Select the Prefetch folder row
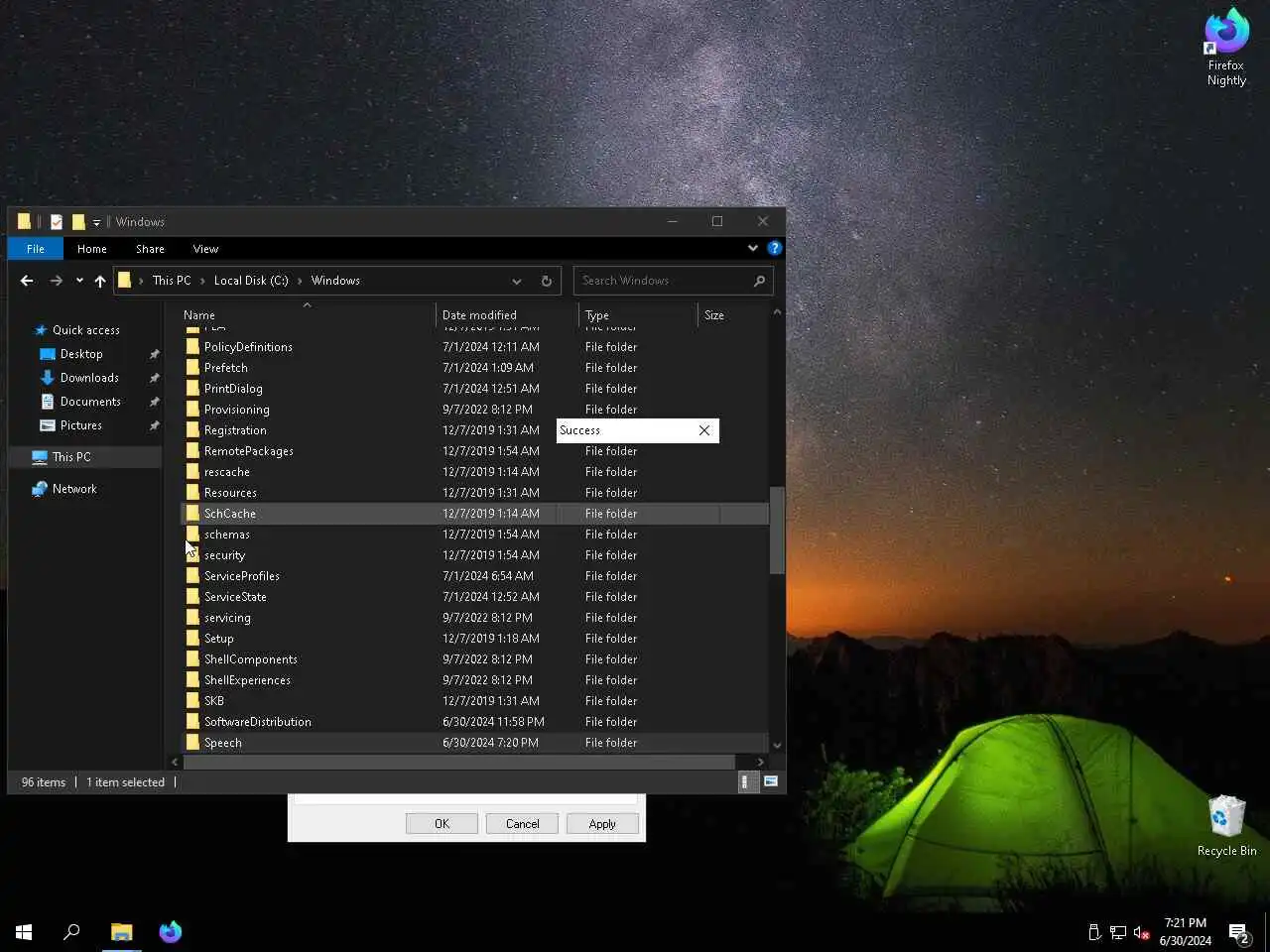 [x=476, y=368]
